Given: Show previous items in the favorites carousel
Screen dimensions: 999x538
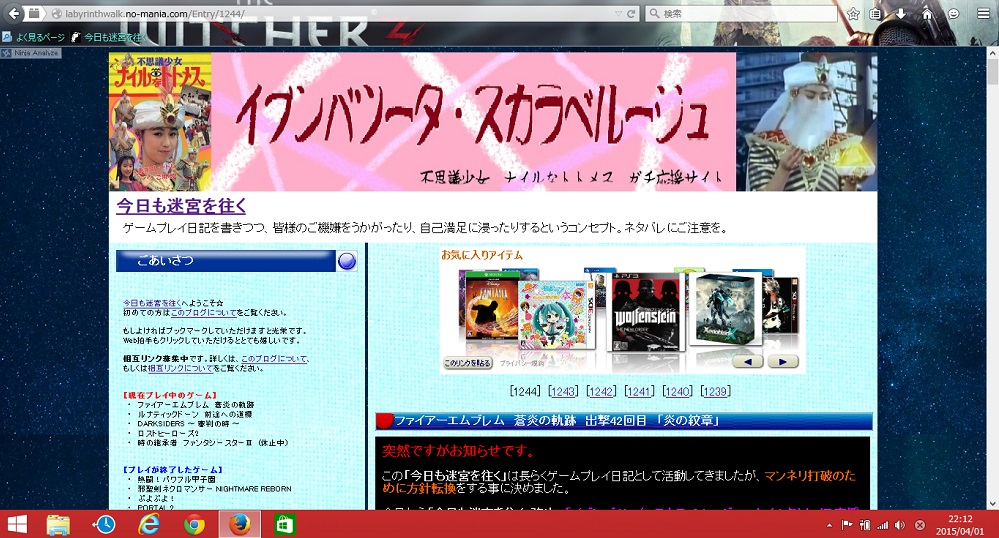Looking at the screenshot, I should [748, 361].
